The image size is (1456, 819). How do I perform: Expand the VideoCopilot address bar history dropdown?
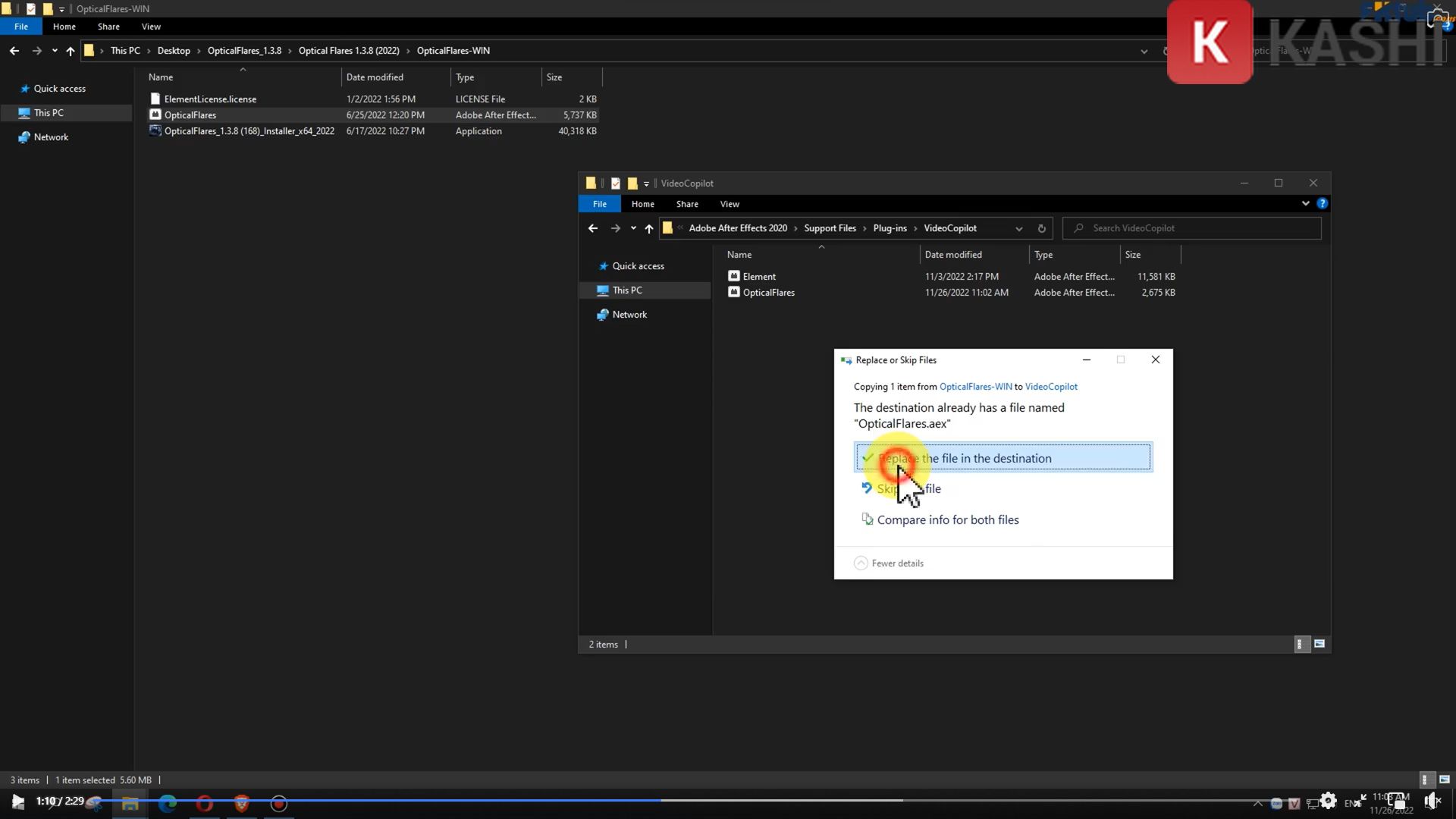pos(1018,228)
